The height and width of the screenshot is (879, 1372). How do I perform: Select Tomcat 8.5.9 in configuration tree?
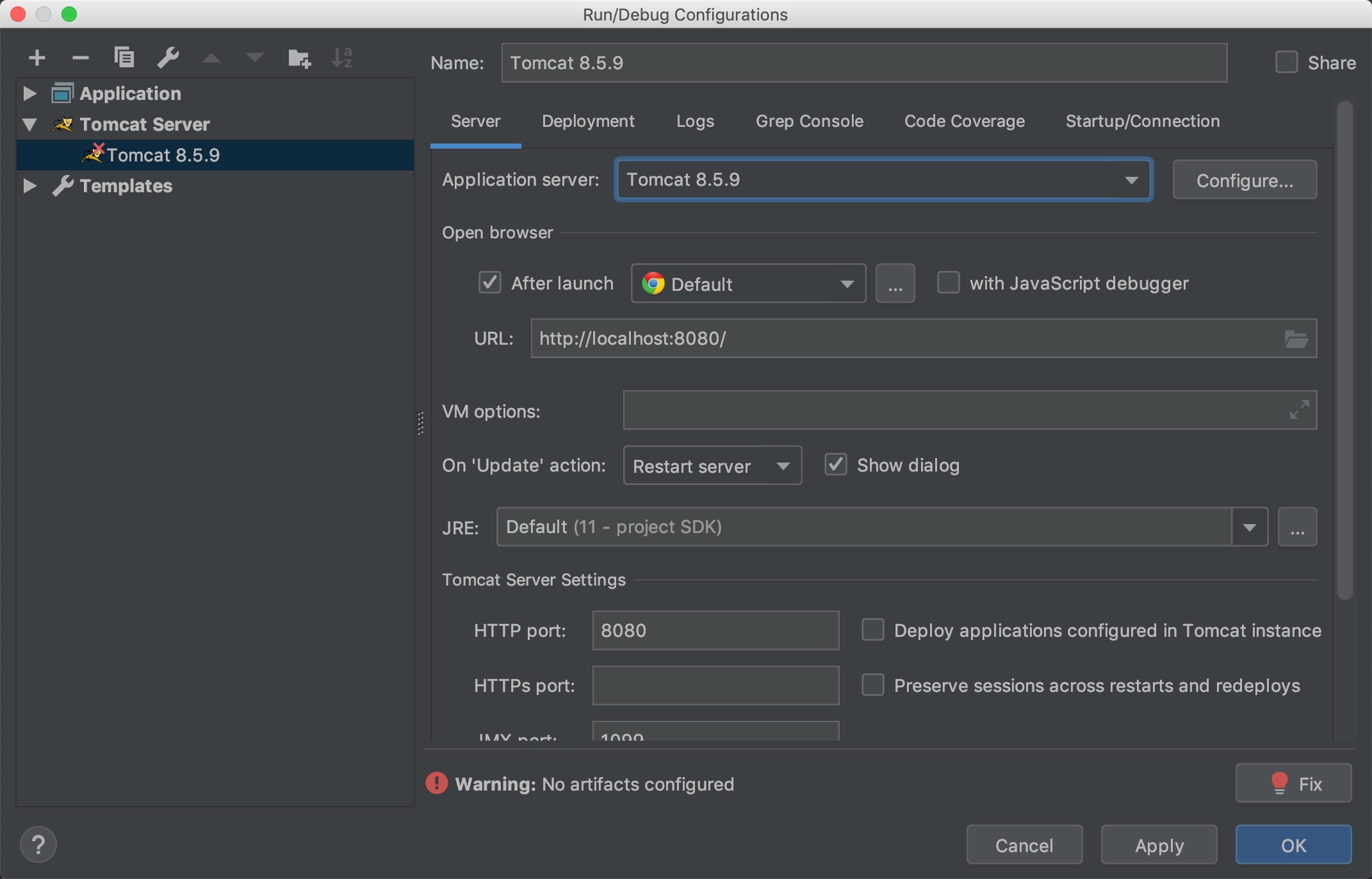click(x=215, y=155)
